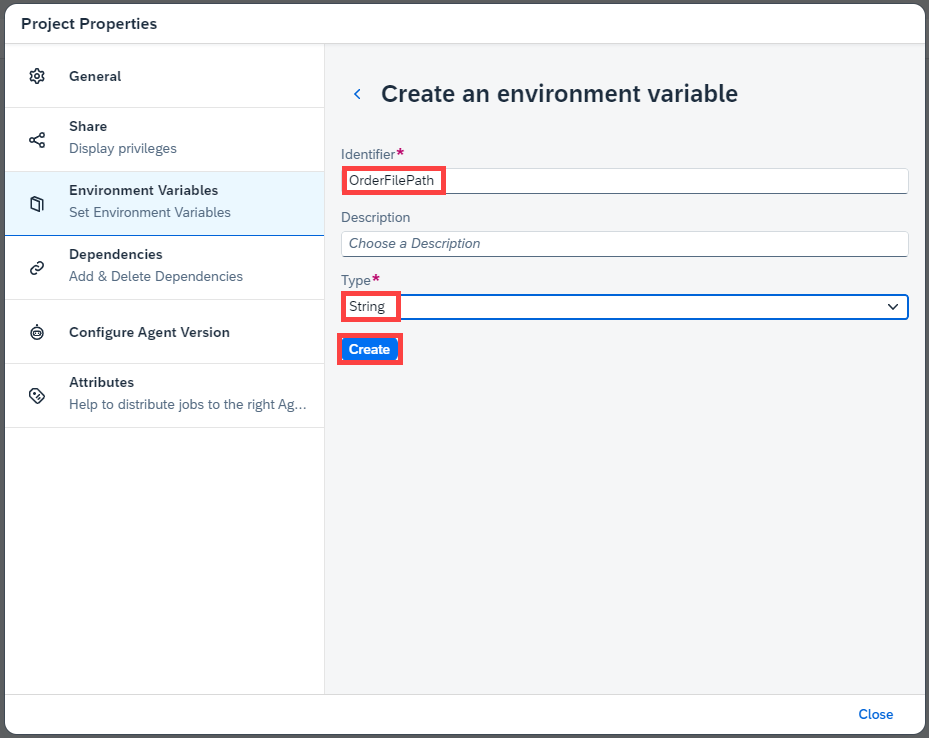
Task: Click the General gear icon
Action: coord(37,76)
